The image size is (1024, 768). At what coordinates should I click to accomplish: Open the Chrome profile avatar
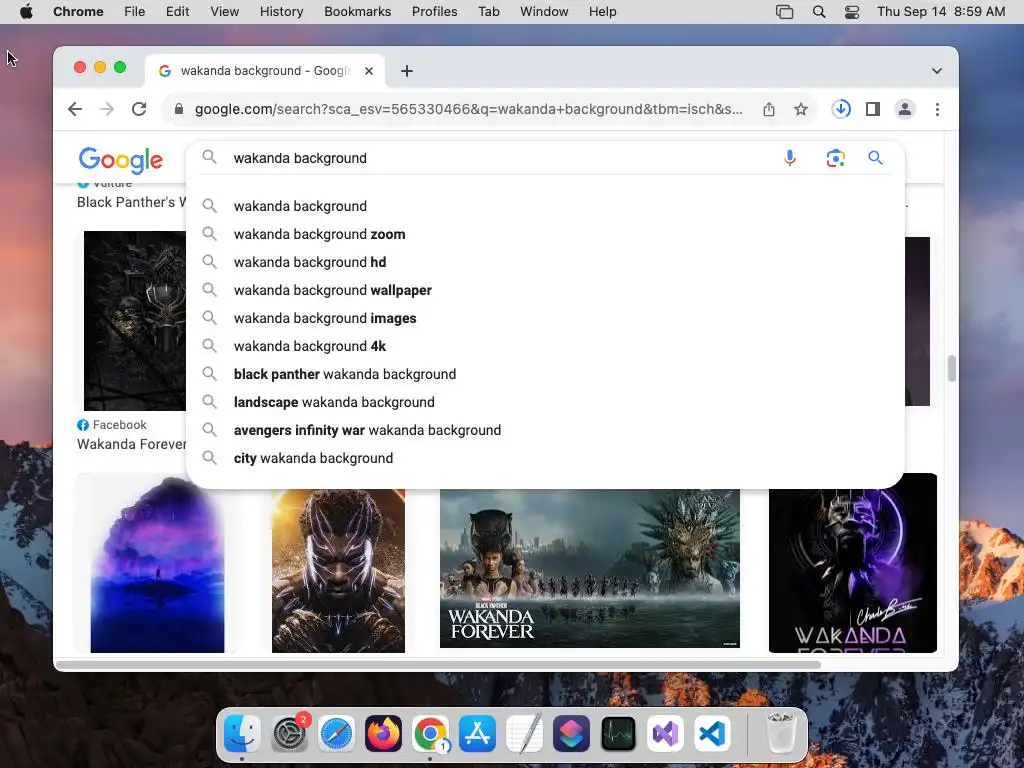(904, 109)
